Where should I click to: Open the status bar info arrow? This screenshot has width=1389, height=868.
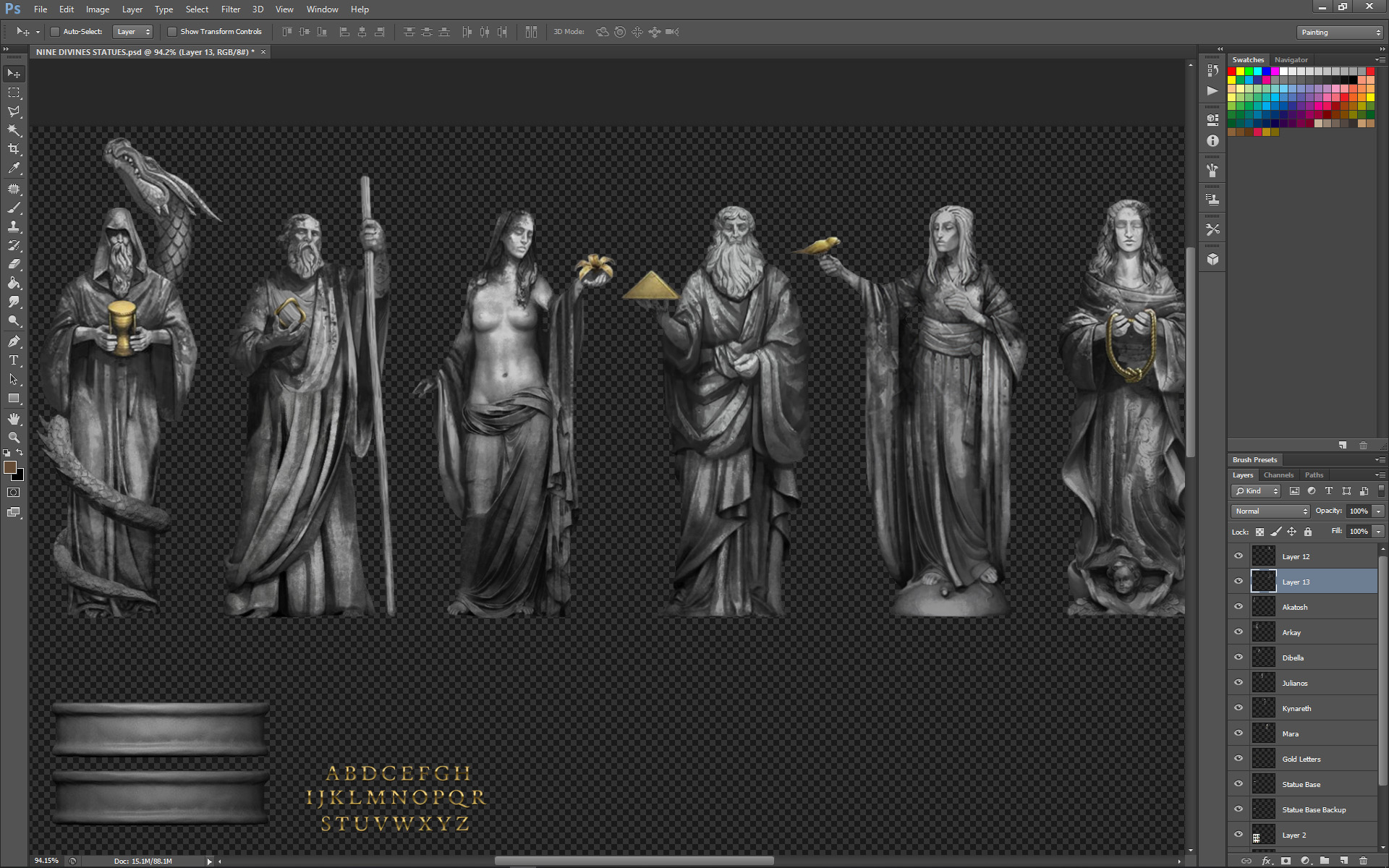[210, 861]
